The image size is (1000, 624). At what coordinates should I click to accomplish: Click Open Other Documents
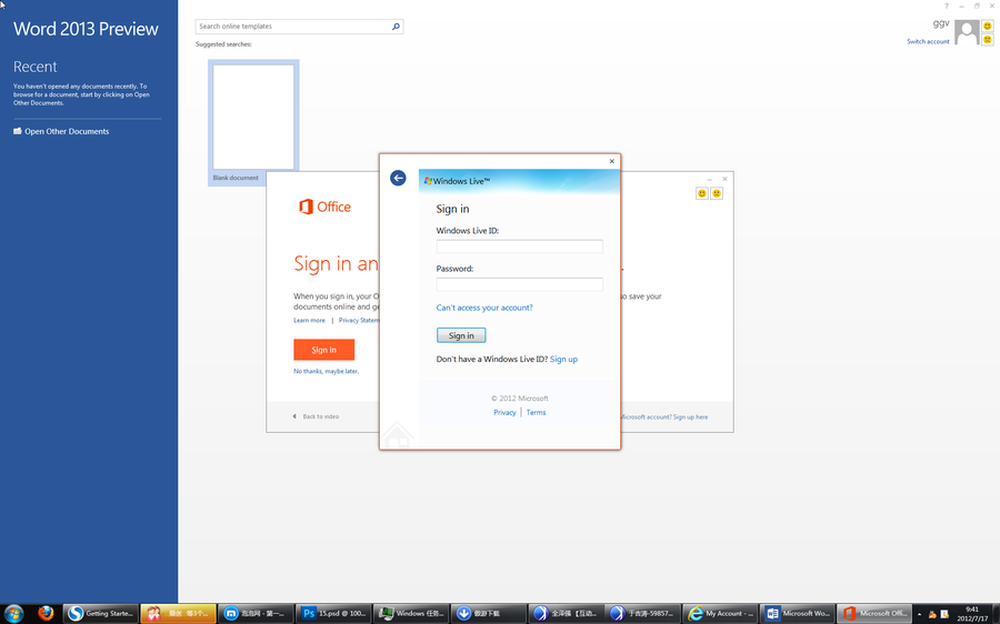[66, 131]
